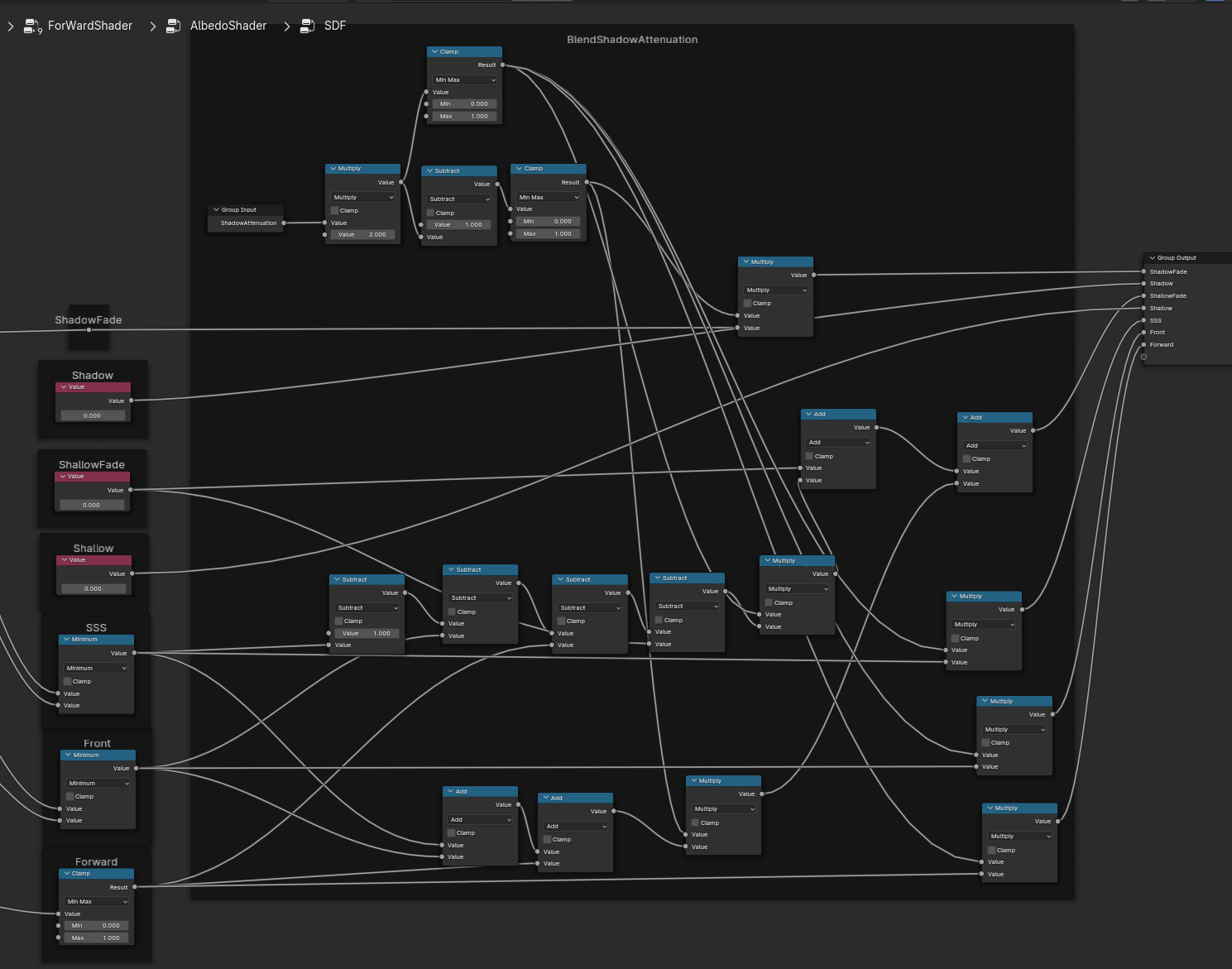The image size is (1232, 969).
Task: Click the AlbedoShader node tree icon
Action: point(173,26)
